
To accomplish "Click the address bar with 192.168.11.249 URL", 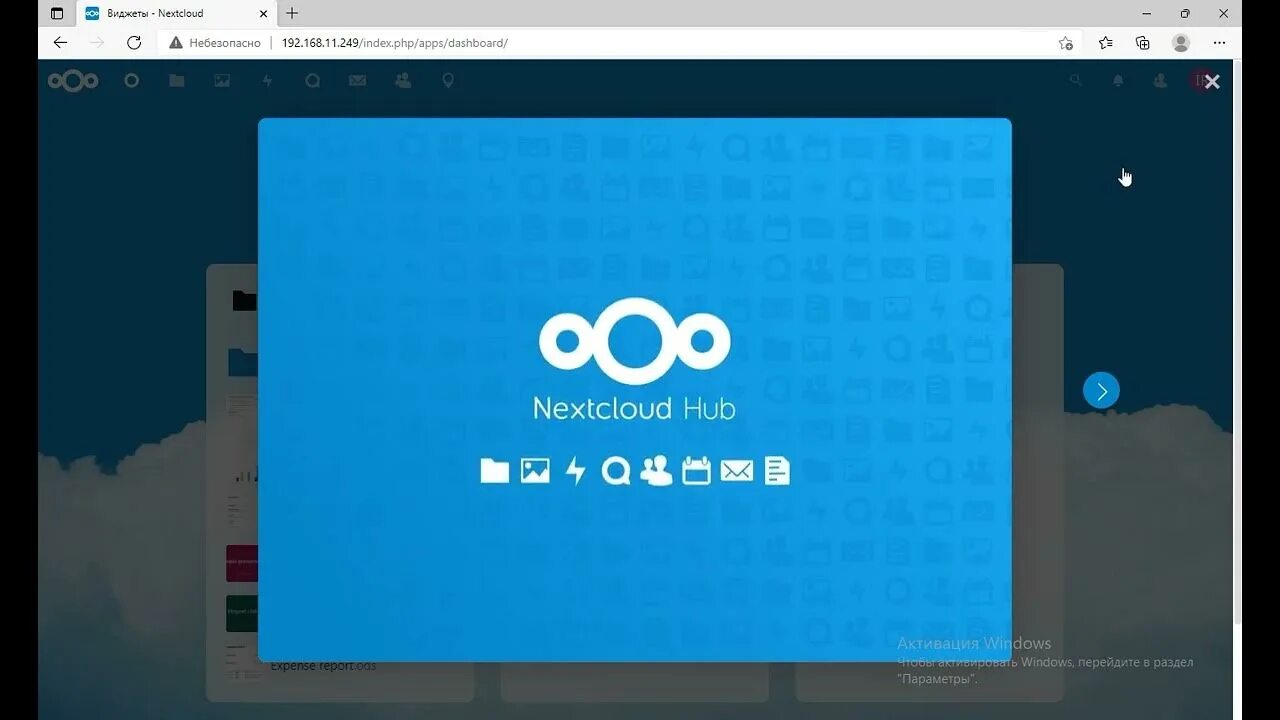I will point(620,43).
